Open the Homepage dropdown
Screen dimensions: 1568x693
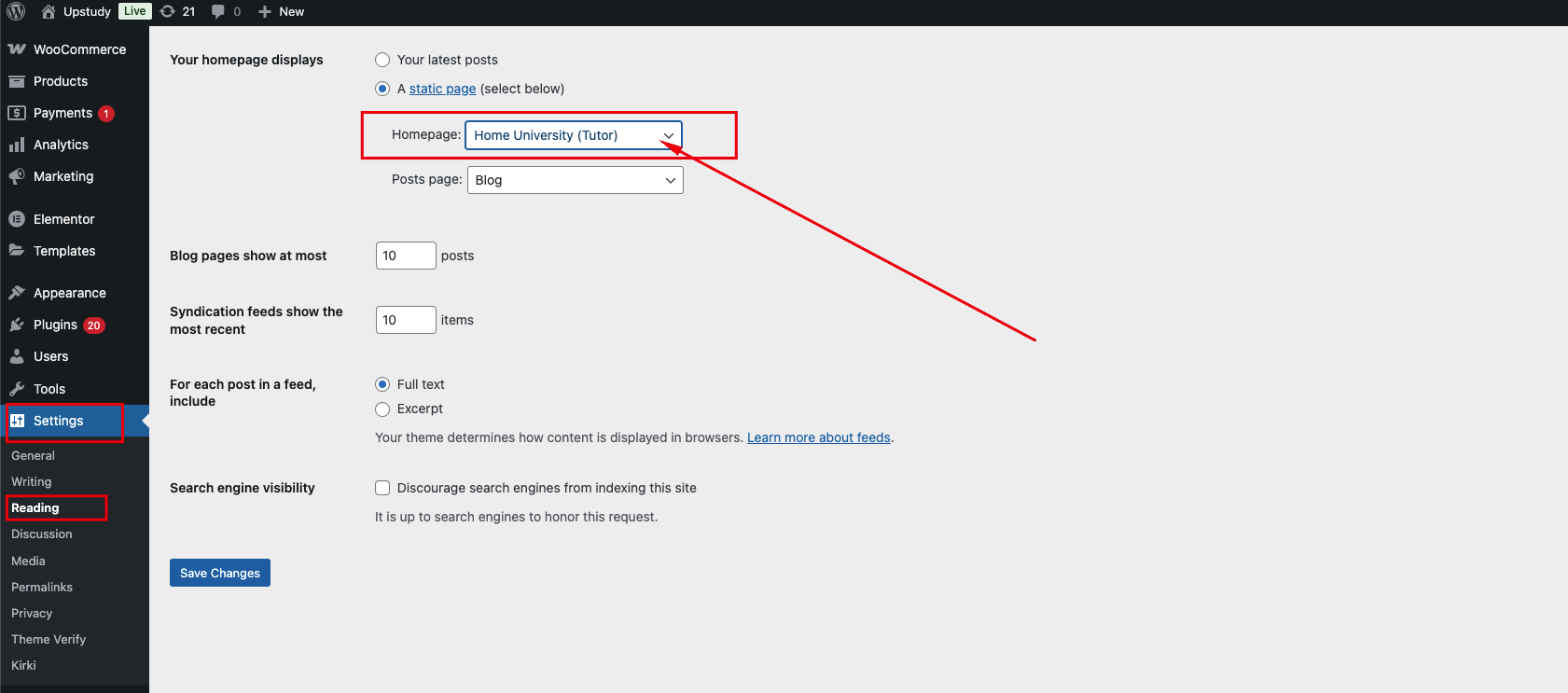574,135
